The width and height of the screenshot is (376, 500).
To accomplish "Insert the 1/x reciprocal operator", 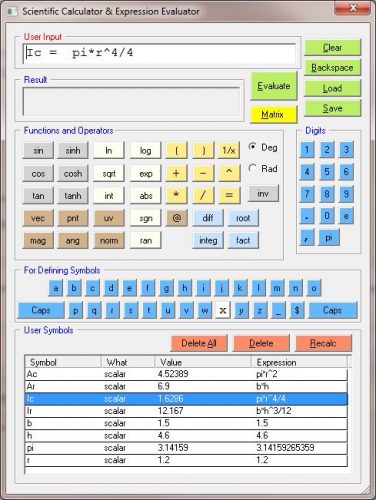I will coord(229,150).
